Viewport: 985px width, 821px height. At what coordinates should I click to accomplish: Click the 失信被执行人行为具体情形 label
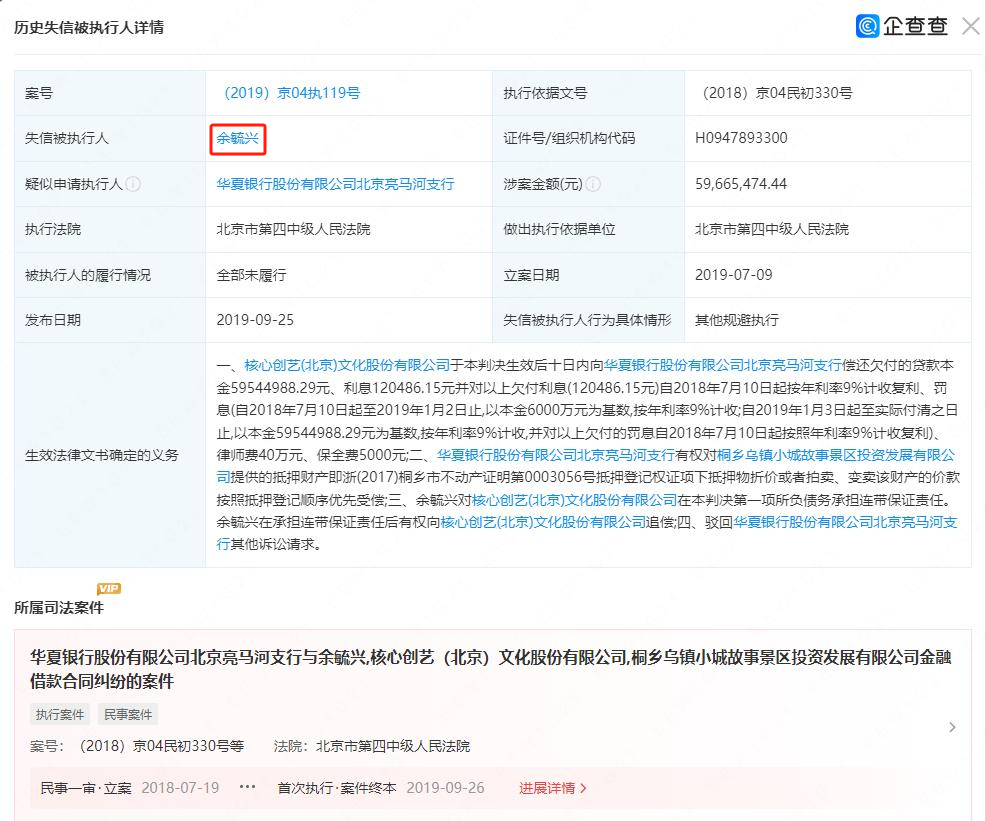click(587, 320)
